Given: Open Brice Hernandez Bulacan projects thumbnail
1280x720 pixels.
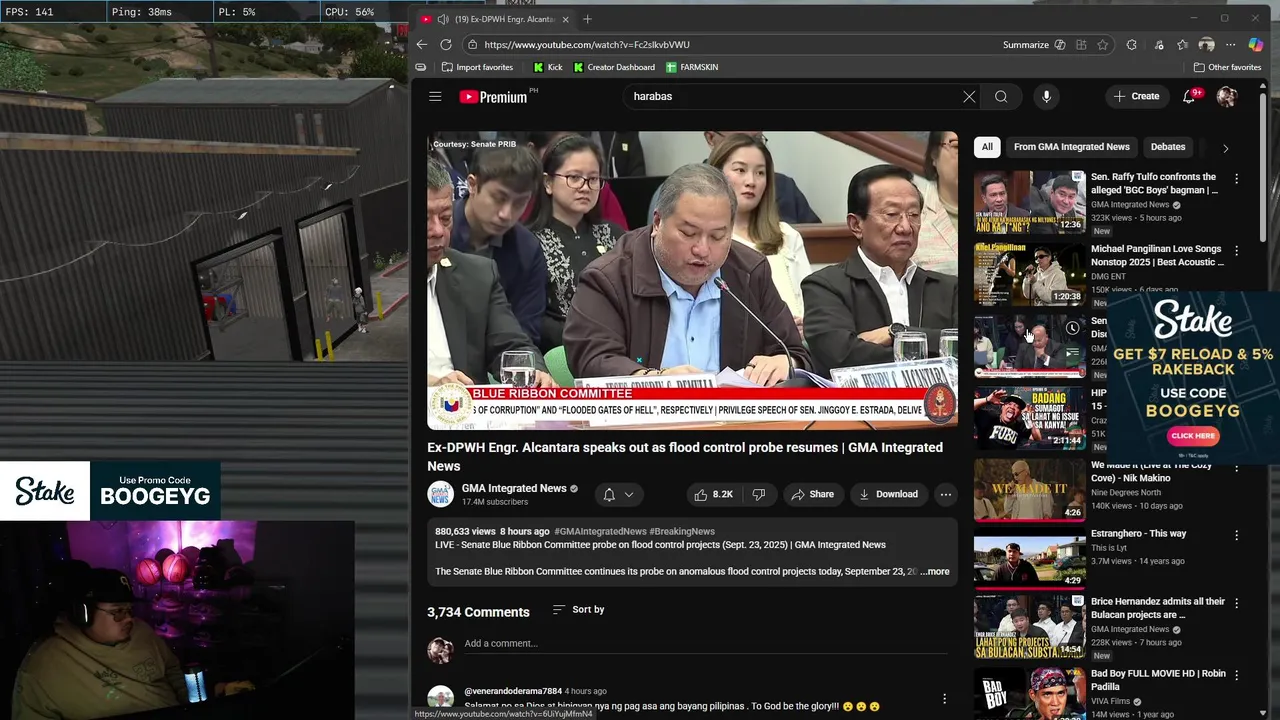Looking at the screenshot, I should tap(1029, 626).
